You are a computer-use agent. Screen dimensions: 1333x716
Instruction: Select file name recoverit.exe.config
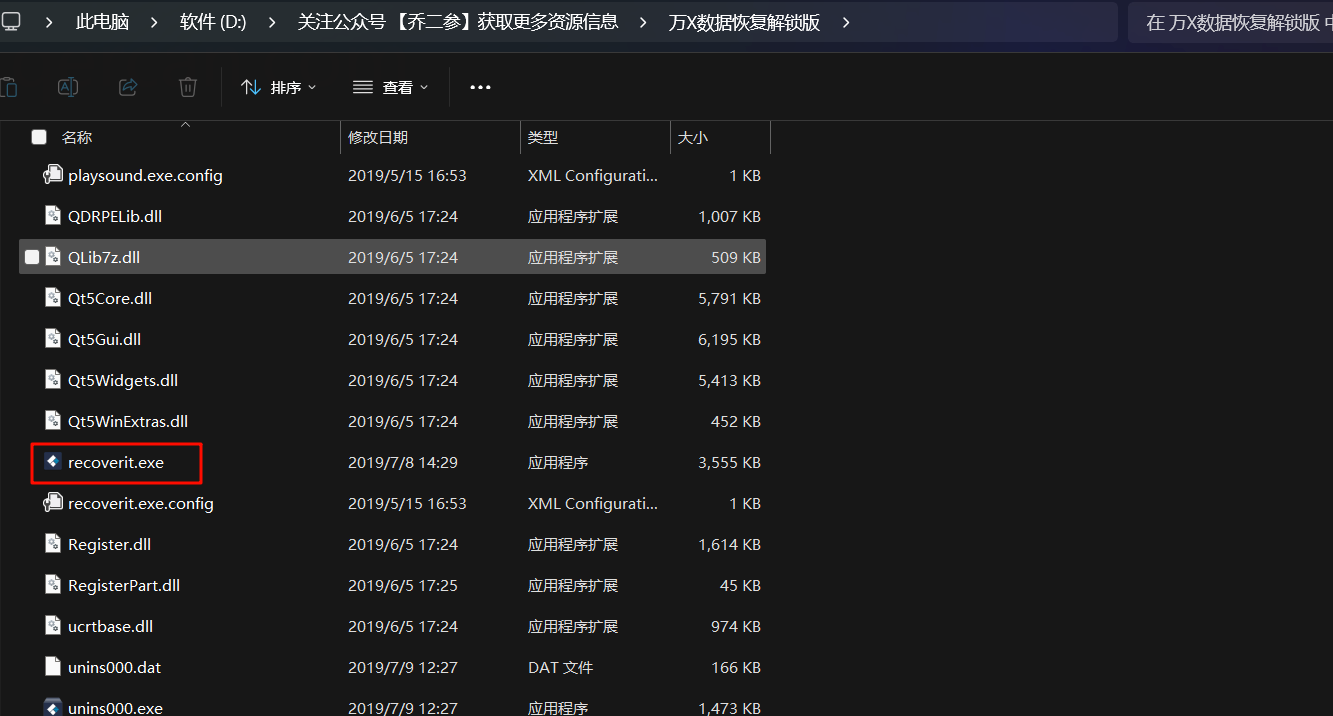141,503
